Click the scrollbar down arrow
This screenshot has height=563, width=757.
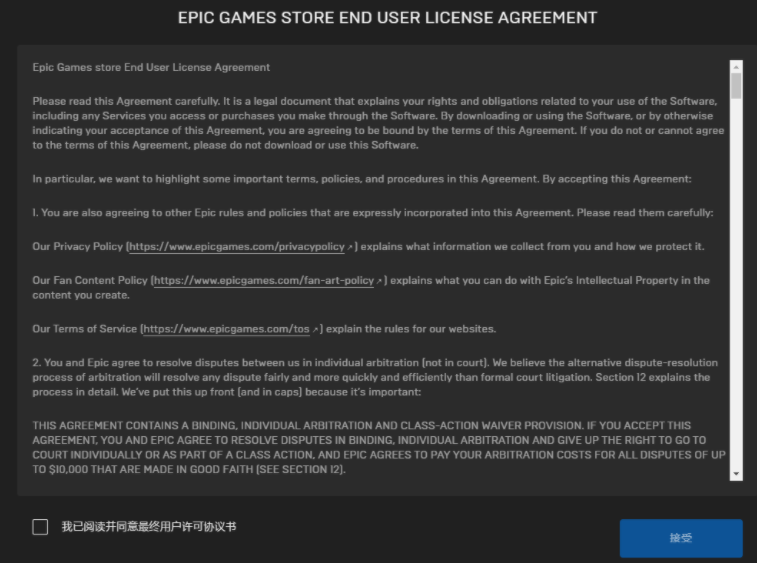coord(736,474)
